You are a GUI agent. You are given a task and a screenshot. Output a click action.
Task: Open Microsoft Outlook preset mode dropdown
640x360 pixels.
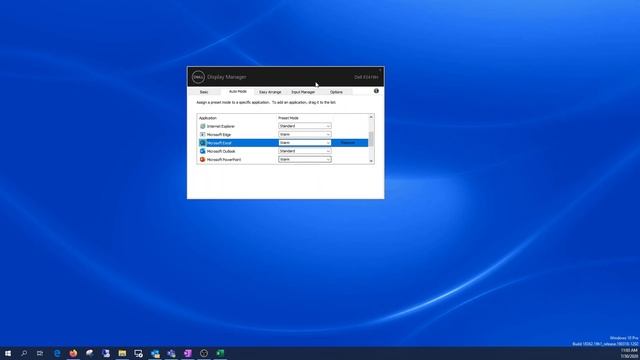[305, 151]
